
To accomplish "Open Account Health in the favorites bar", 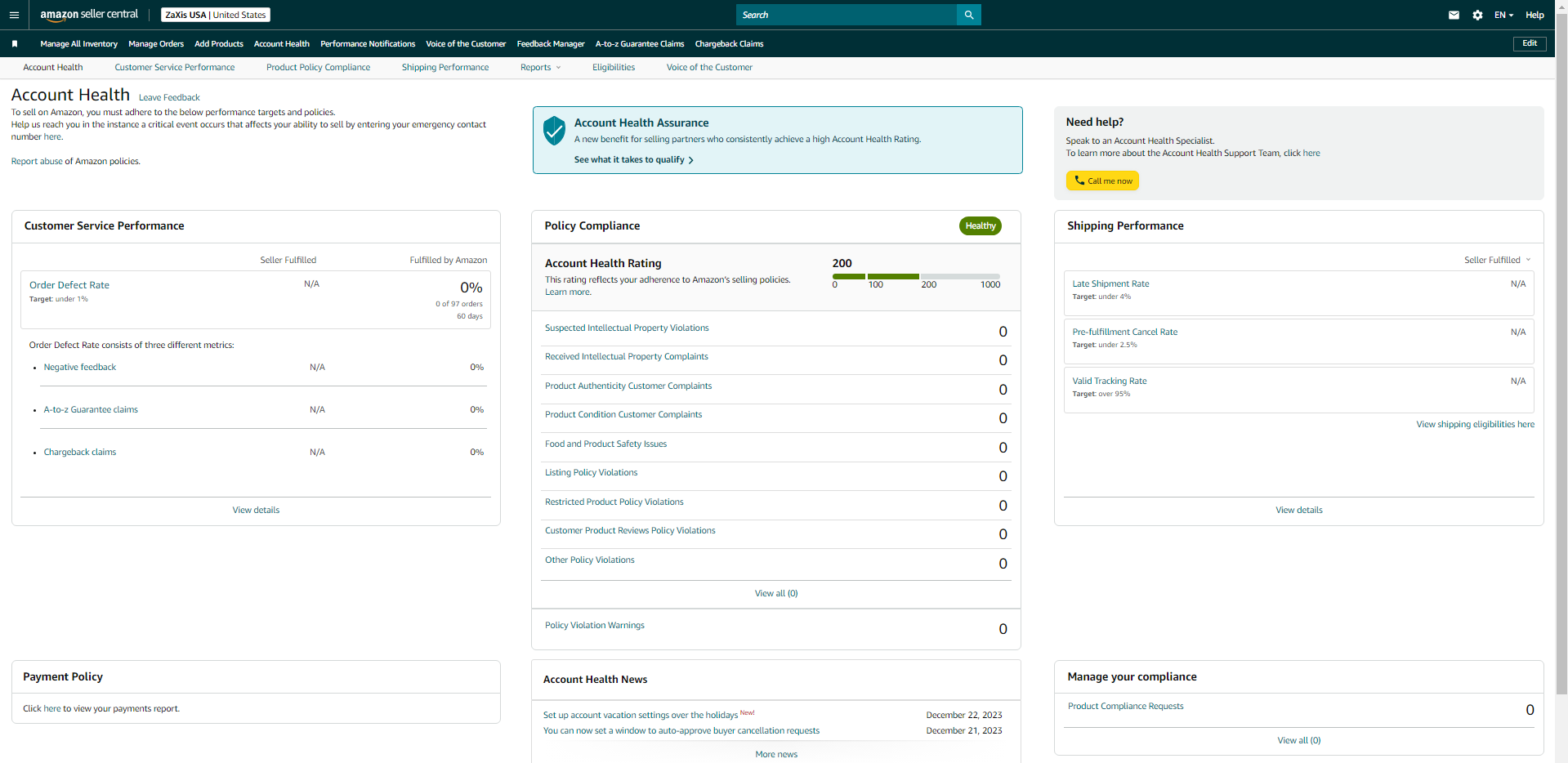I will click(x=282, y=44).
